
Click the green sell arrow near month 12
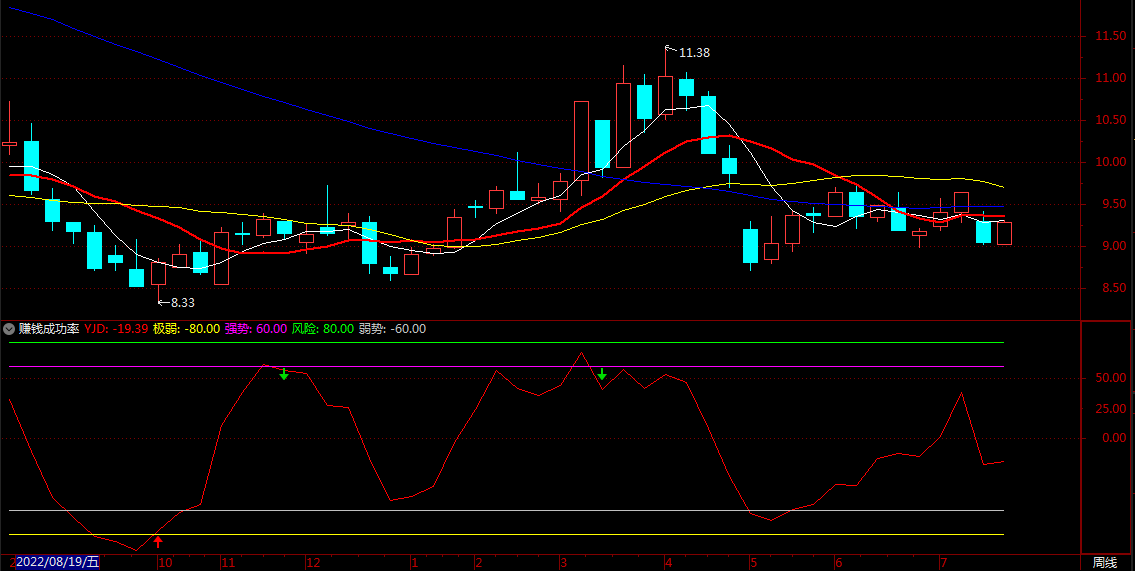(x=284, y=373)
